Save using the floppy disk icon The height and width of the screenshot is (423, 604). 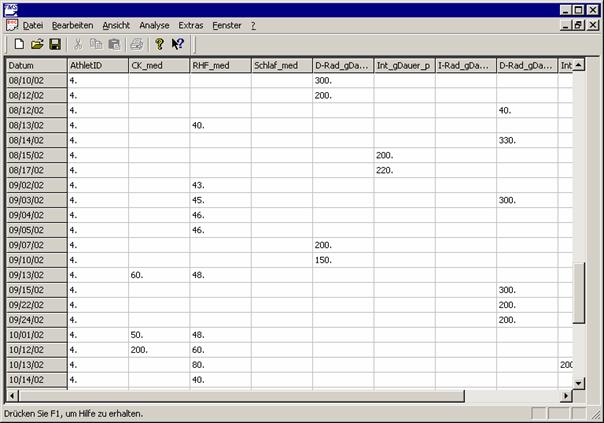point(55,44)
